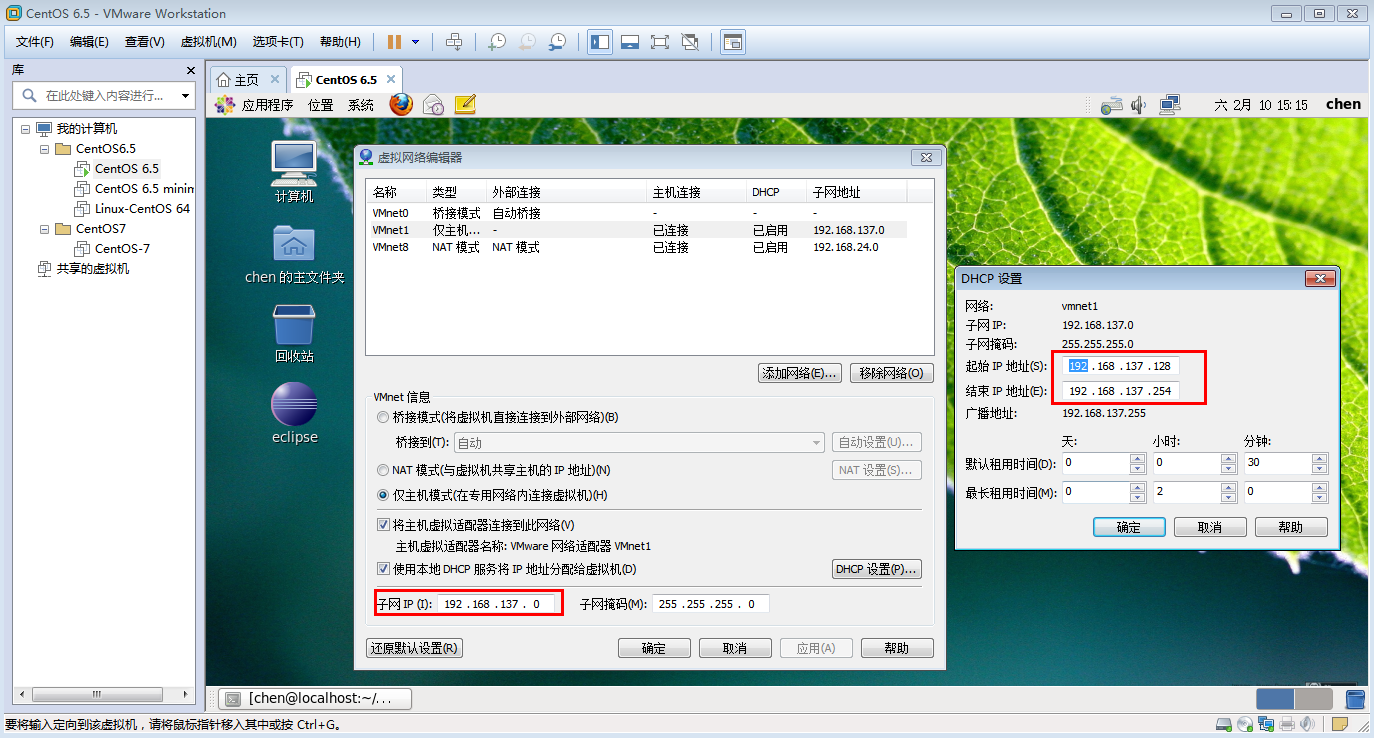The height and width of the screenshot is (738, 1374).
Task: Open the 桥接到 dropdown
Action: tap(639, 443)
